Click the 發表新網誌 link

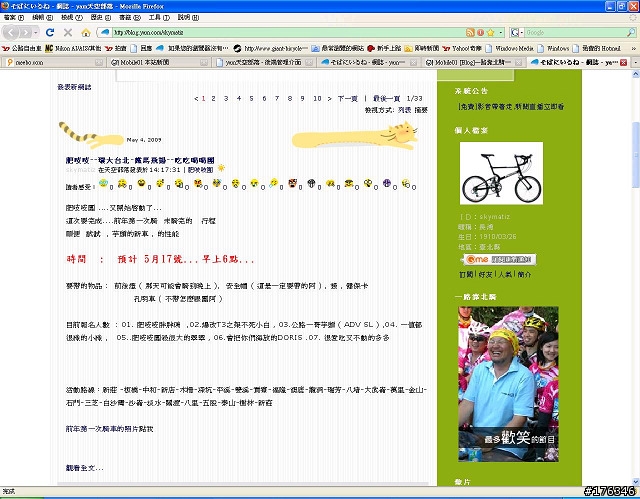click(74, 87)
